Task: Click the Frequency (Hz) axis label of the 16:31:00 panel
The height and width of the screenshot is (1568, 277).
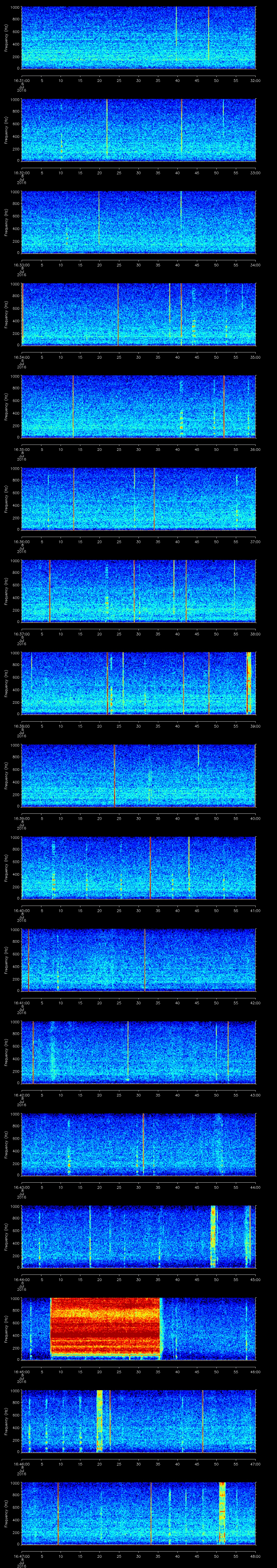Action: (7, 38)
